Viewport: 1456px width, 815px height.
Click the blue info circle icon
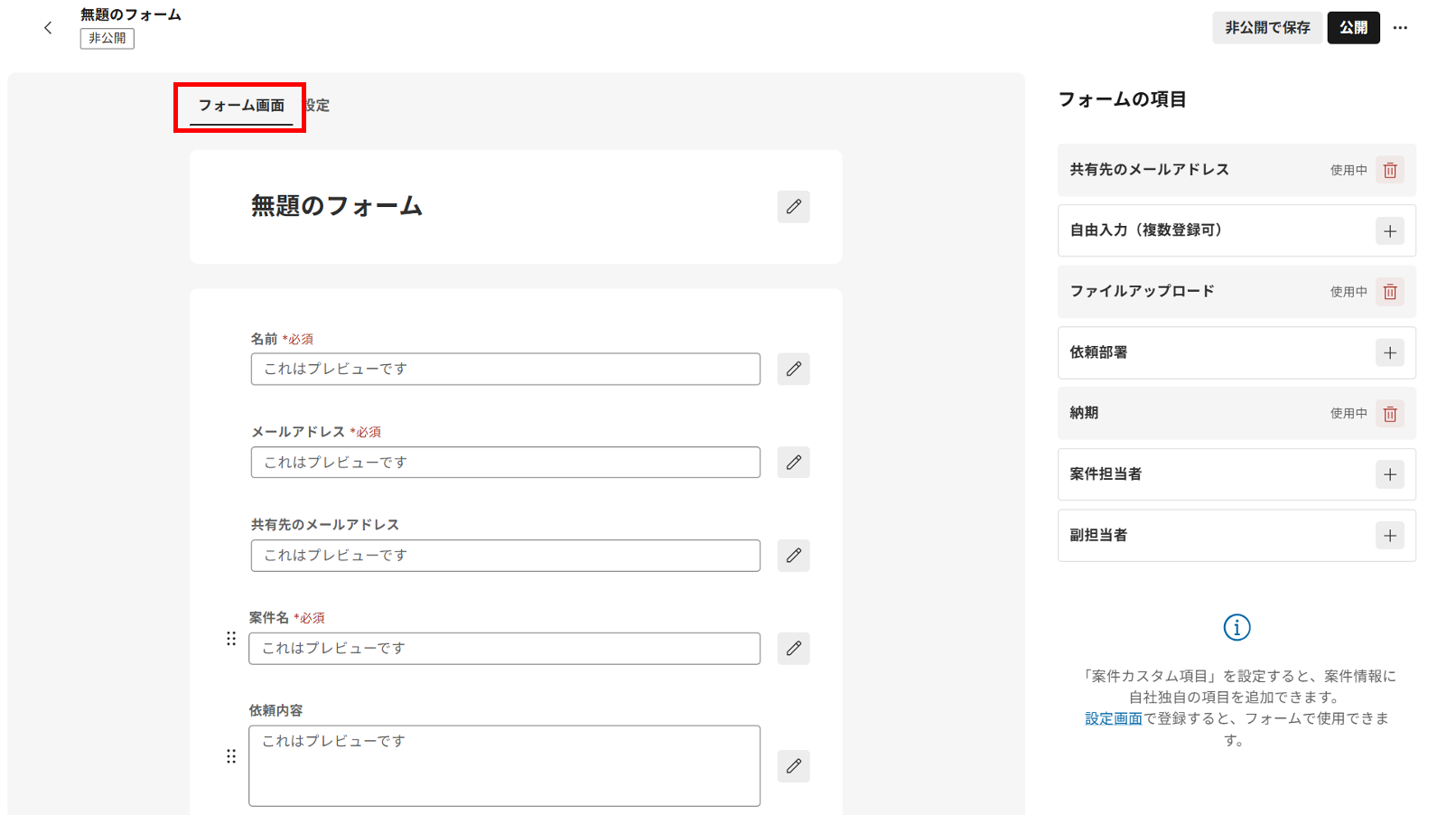pyautogui.click(x=1237, y=627)
